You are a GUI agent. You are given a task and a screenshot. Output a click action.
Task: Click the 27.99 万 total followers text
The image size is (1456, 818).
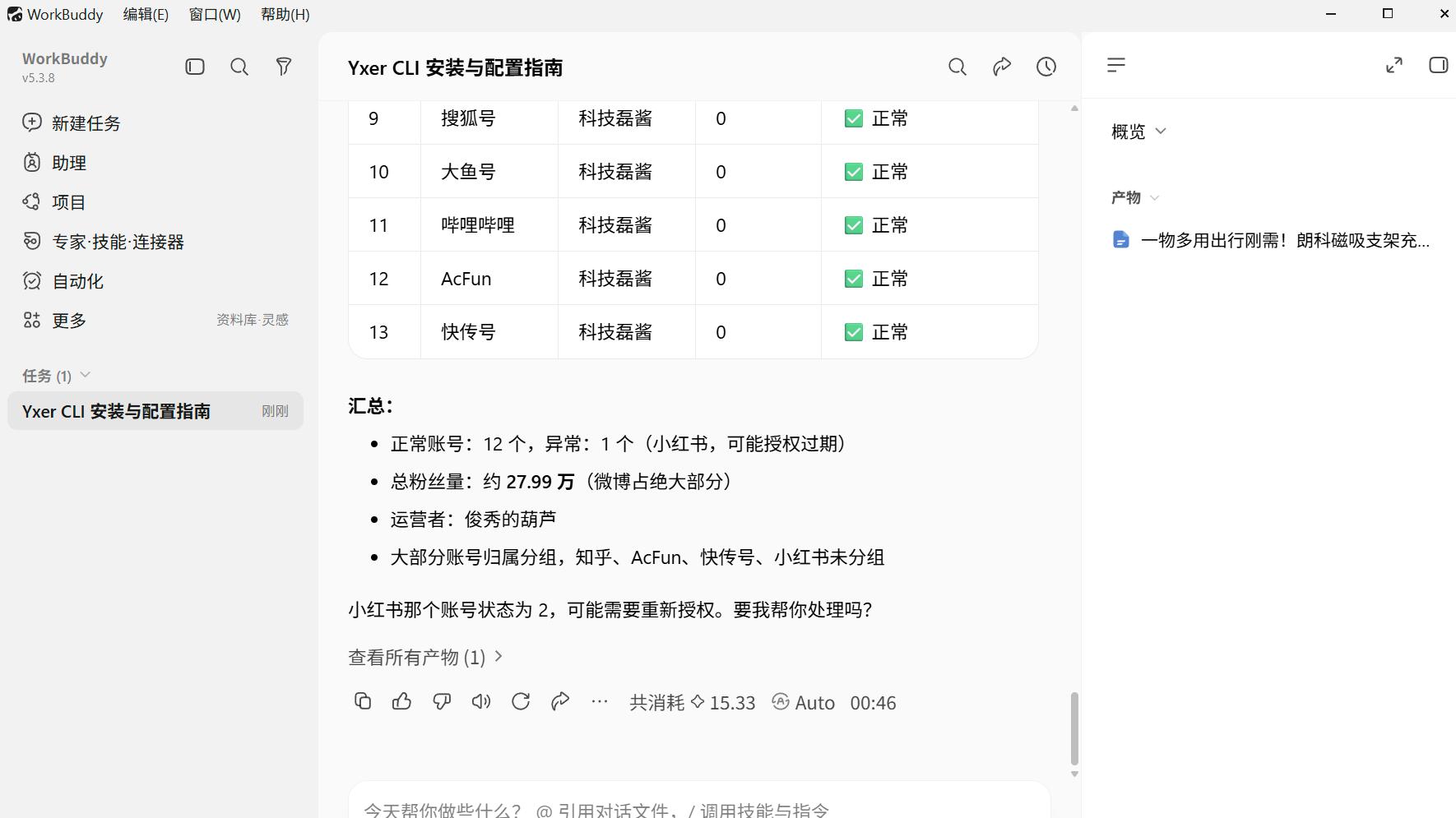coord(540,482)
